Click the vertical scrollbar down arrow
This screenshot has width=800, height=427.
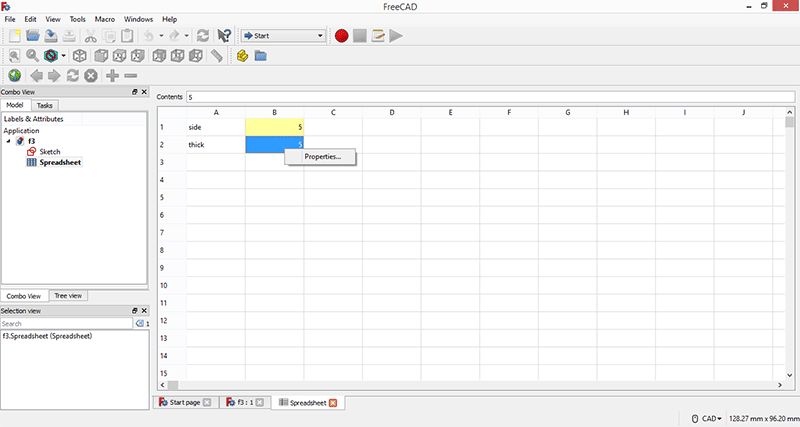[x=790, y=375]
